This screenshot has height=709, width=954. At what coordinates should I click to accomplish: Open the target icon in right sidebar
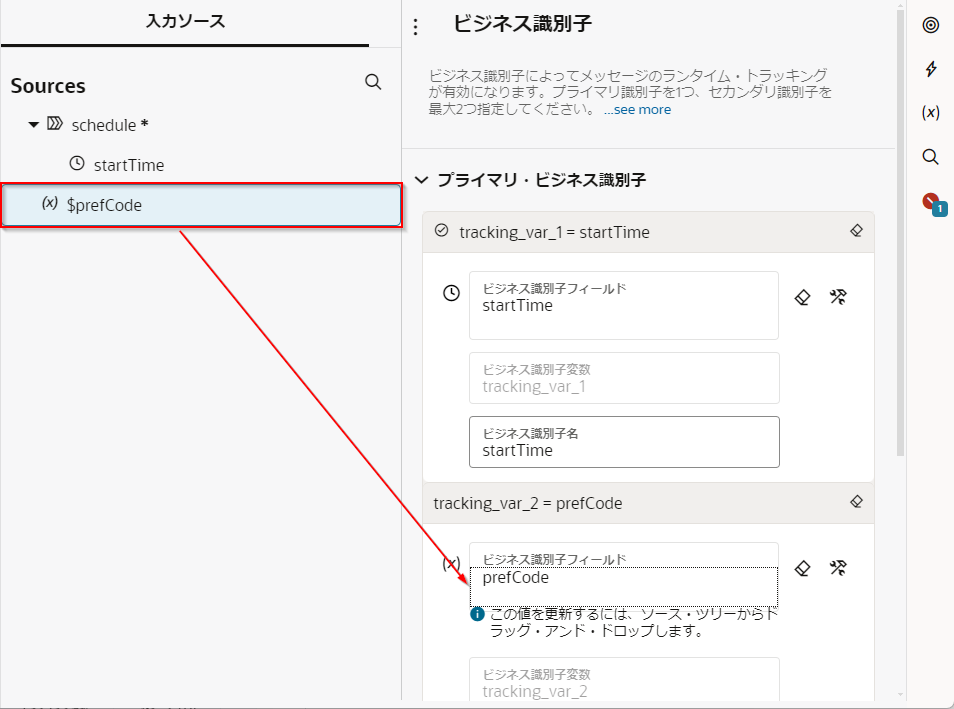point(930,25)
